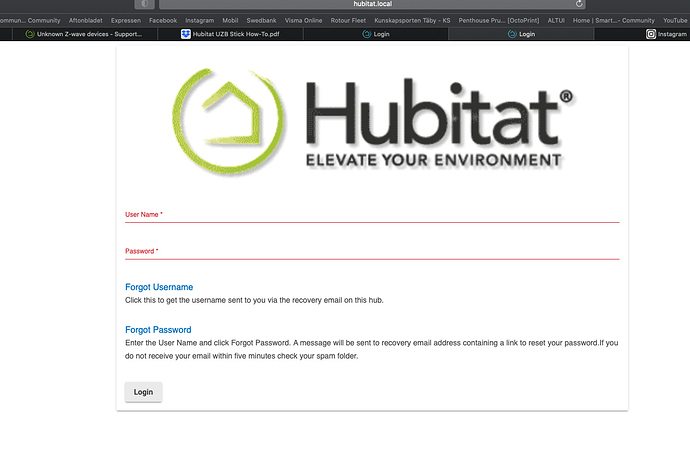Open the ALTUI bookmark

pyautogui.click(x=556, y=20)
